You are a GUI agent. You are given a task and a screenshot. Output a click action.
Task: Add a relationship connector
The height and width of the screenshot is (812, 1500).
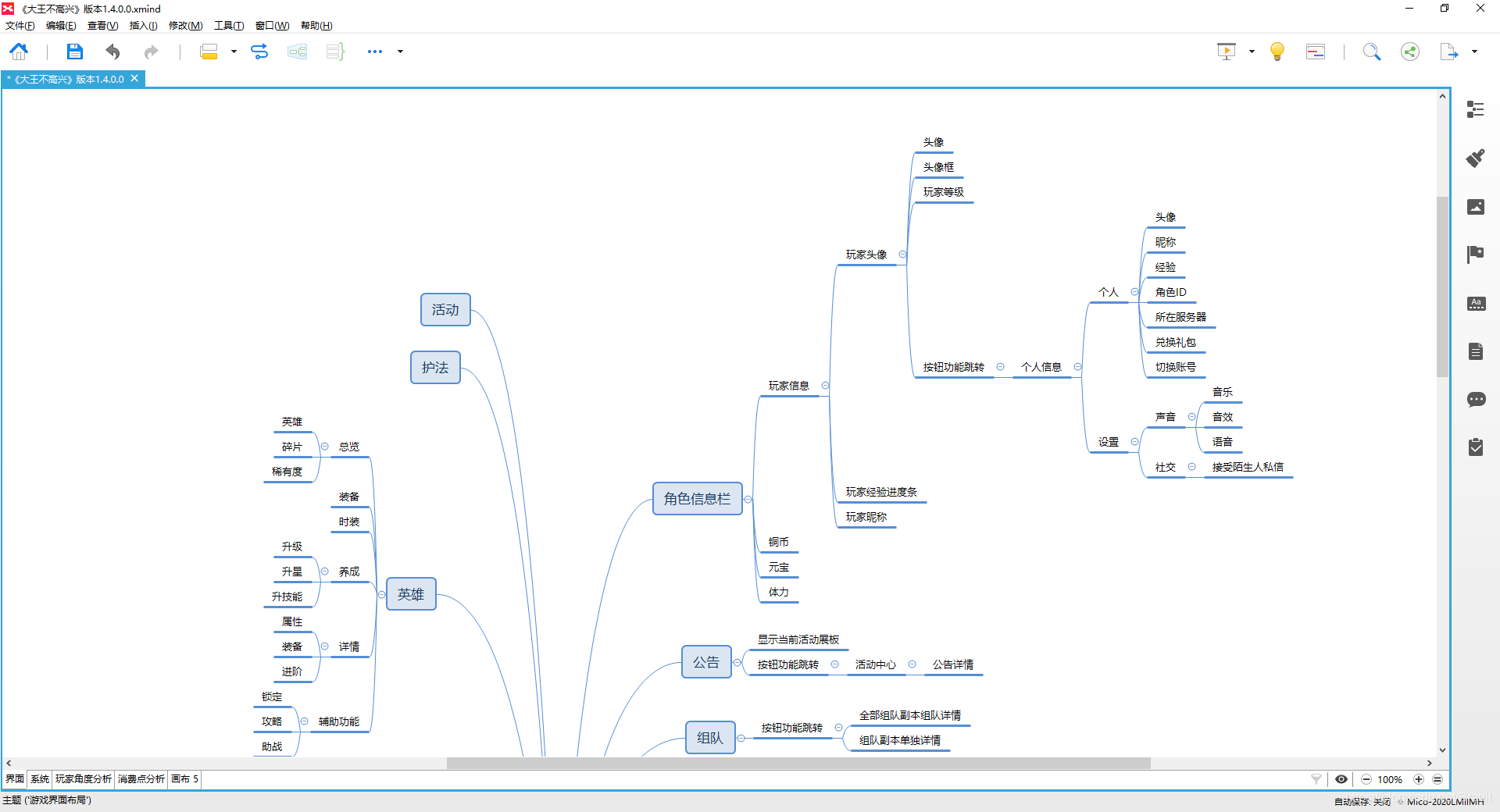[259, 52]
